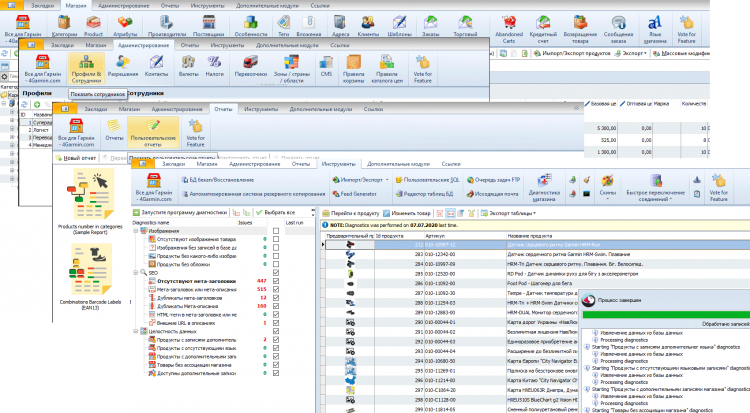Open Зоны / страны / области

[x=291, y=69]
